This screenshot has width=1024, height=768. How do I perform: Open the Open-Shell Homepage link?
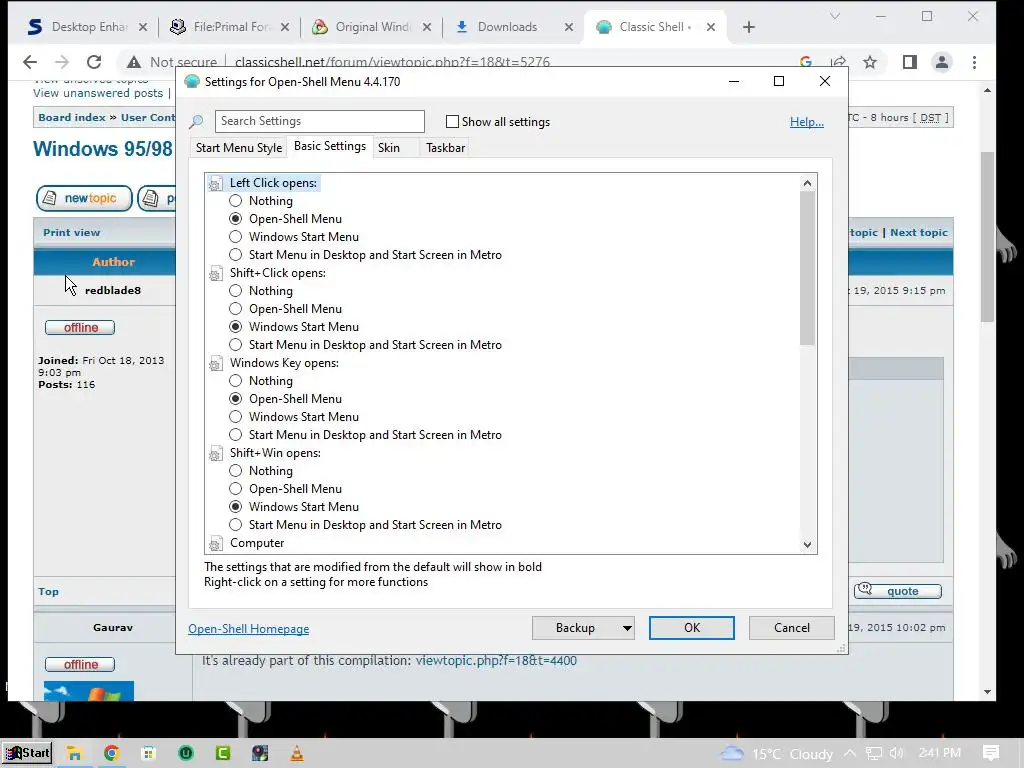[x=249, y=629]
